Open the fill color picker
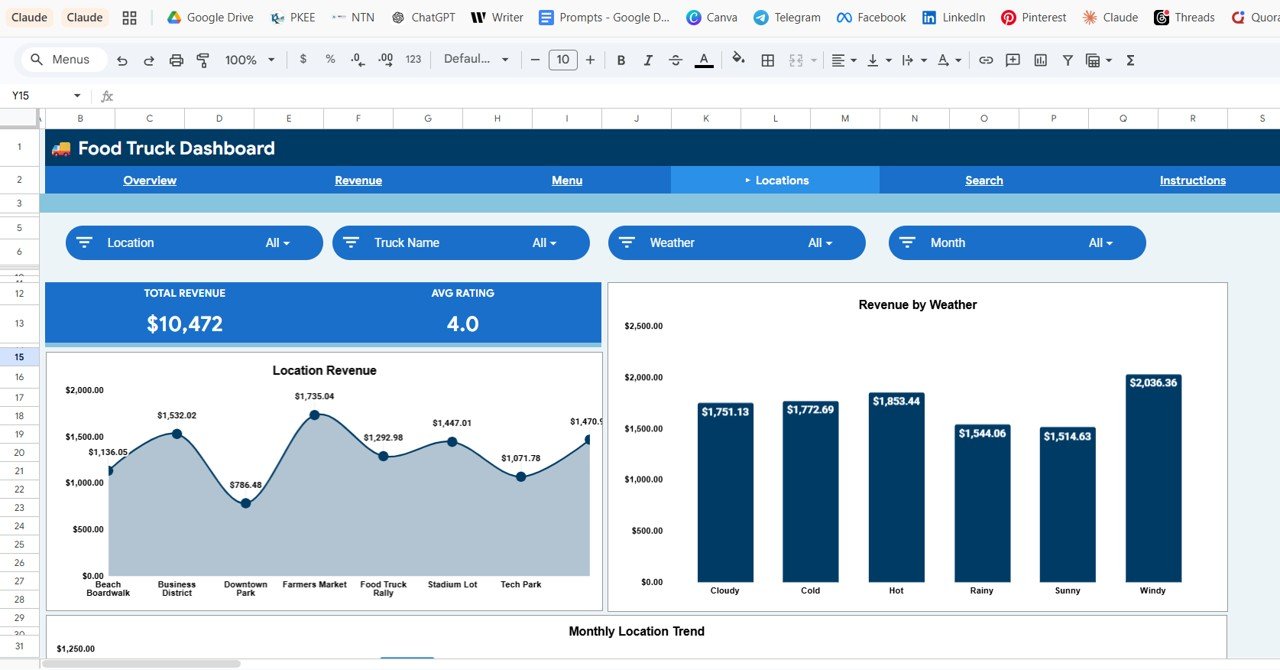Viewport: 1280px width, 670px height. (737, 60)
